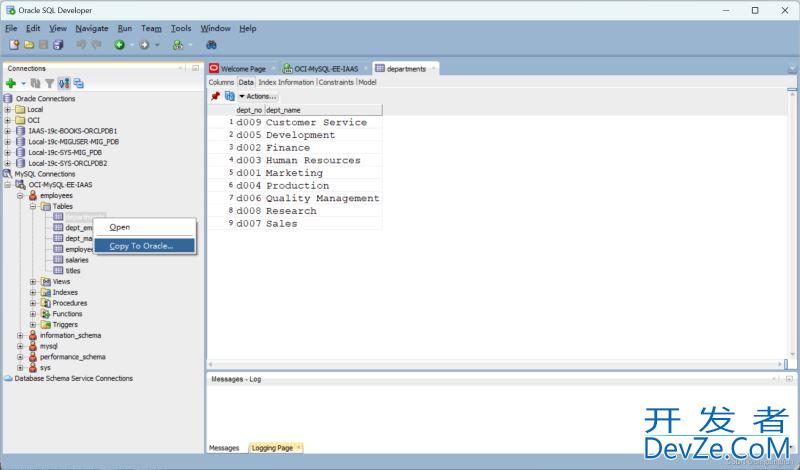Click the employees schema user icon
The width and height of the screenshot is (800, 470).
click(x=33, y=195)
